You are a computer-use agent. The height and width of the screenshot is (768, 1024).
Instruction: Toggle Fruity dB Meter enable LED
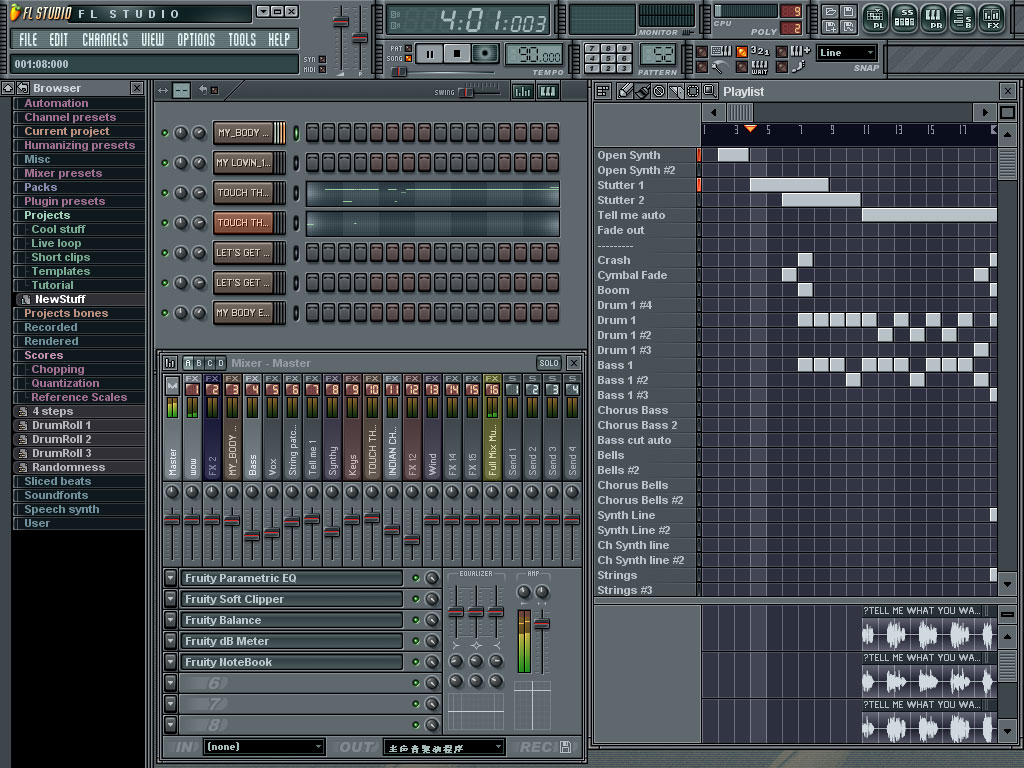tap(415, 641)
